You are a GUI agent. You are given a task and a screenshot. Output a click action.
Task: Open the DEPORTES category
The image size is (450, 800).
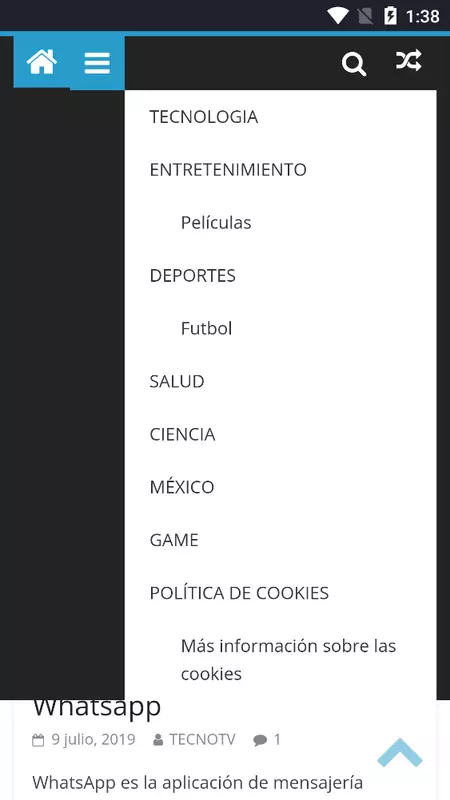tap(192, 276)
